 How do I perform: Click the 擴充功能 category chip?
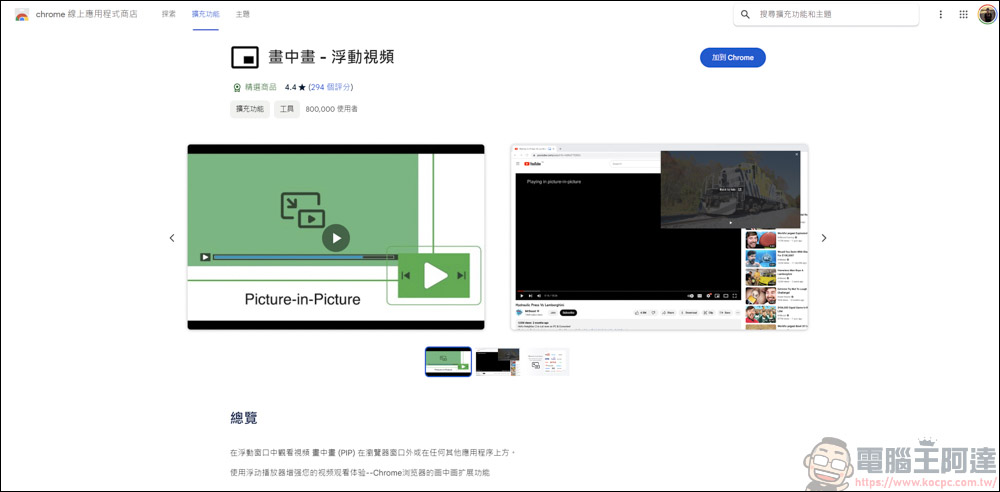[249, 109]
